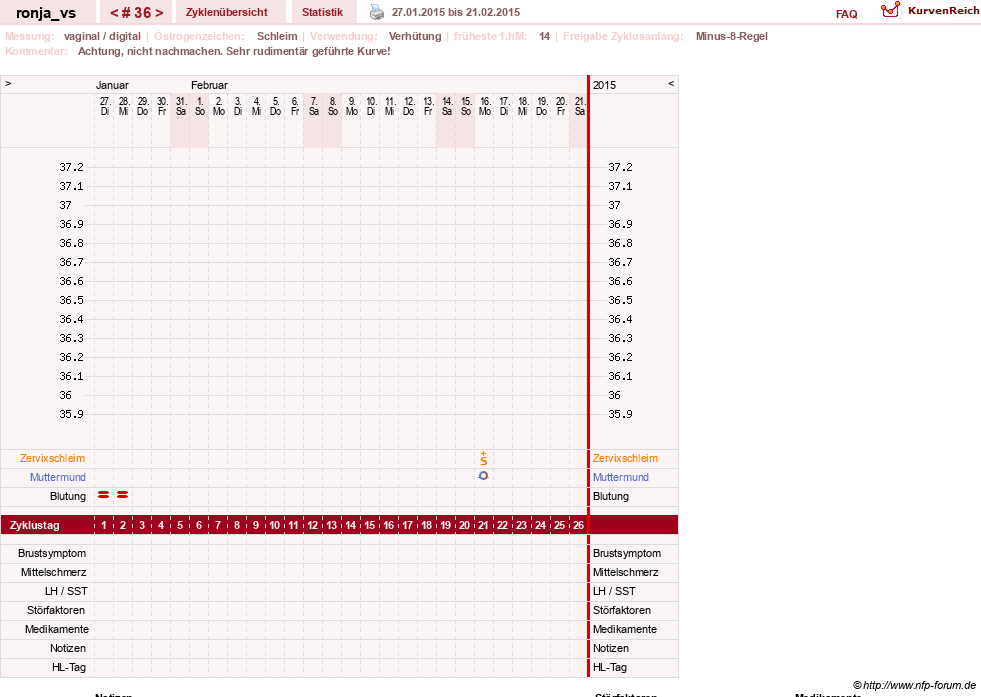
Task: Click the ronja_vs username tab
Action: (46, 13)
